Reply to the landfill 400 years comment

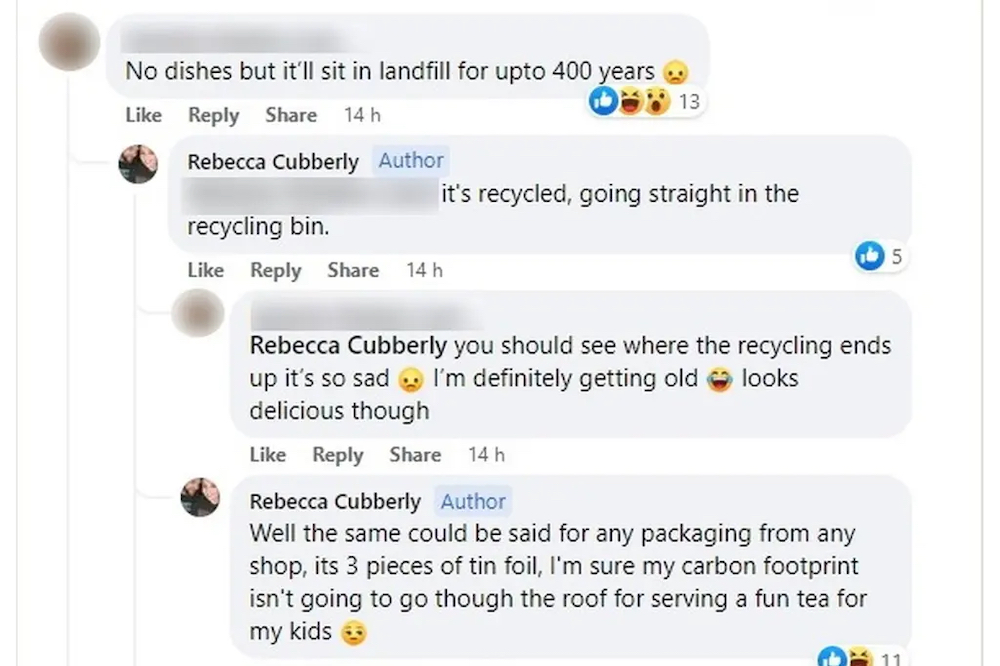pos(213,115)
